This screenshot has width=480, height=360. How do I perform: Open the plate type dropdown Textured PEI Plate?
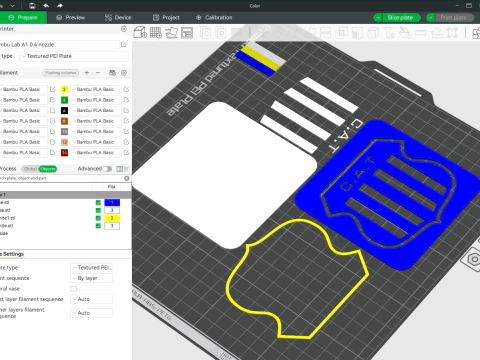tap(74, 56)
